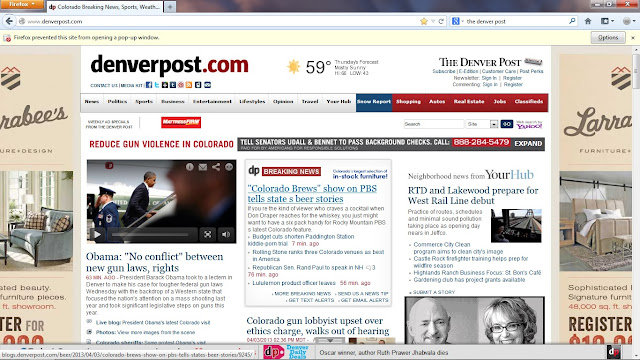Open the Live blog Obama's Colorado visit link
The image size is (640, 360).
[x=153, y=322]
